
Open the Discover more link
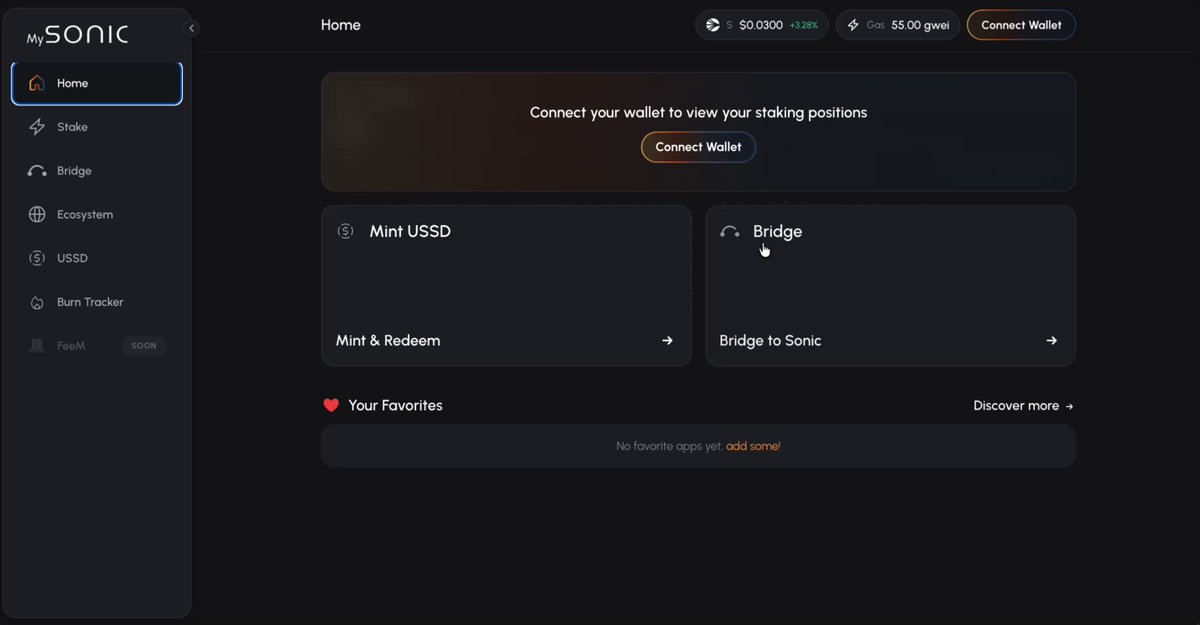point(1023,406)
